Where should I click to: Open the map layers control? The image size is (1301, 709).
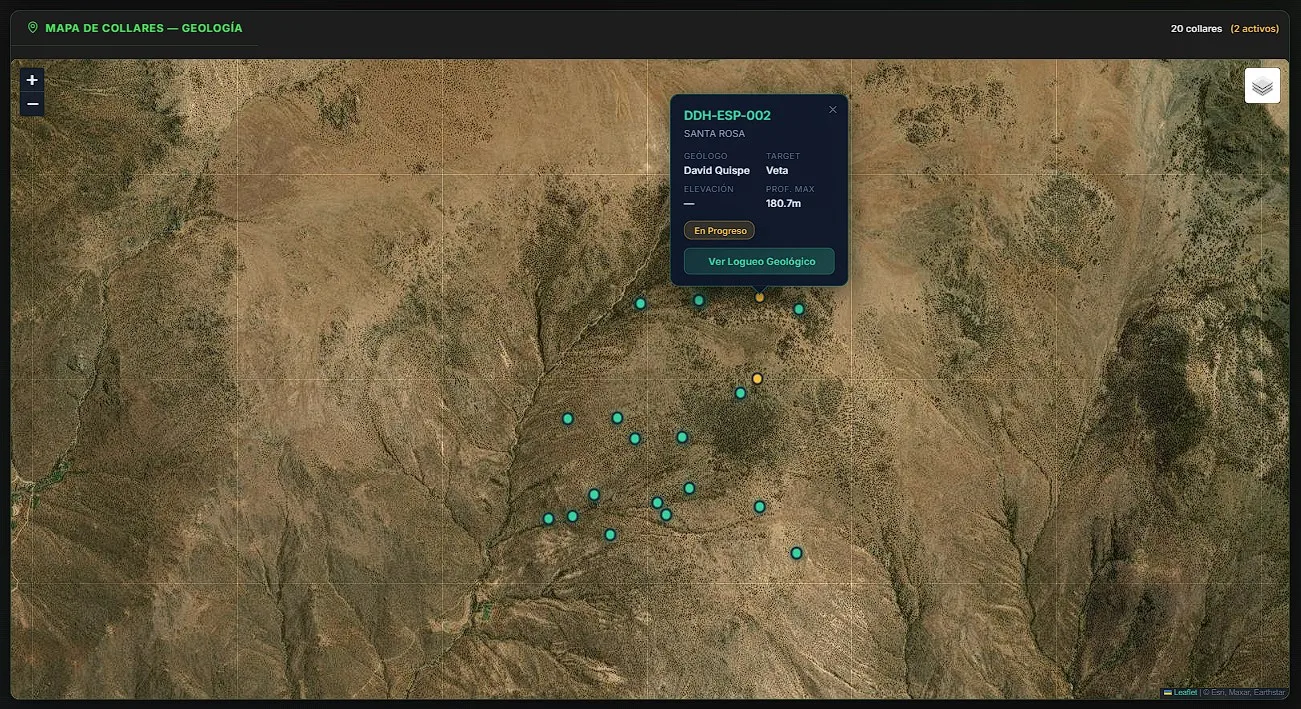tap(1262, 86)
